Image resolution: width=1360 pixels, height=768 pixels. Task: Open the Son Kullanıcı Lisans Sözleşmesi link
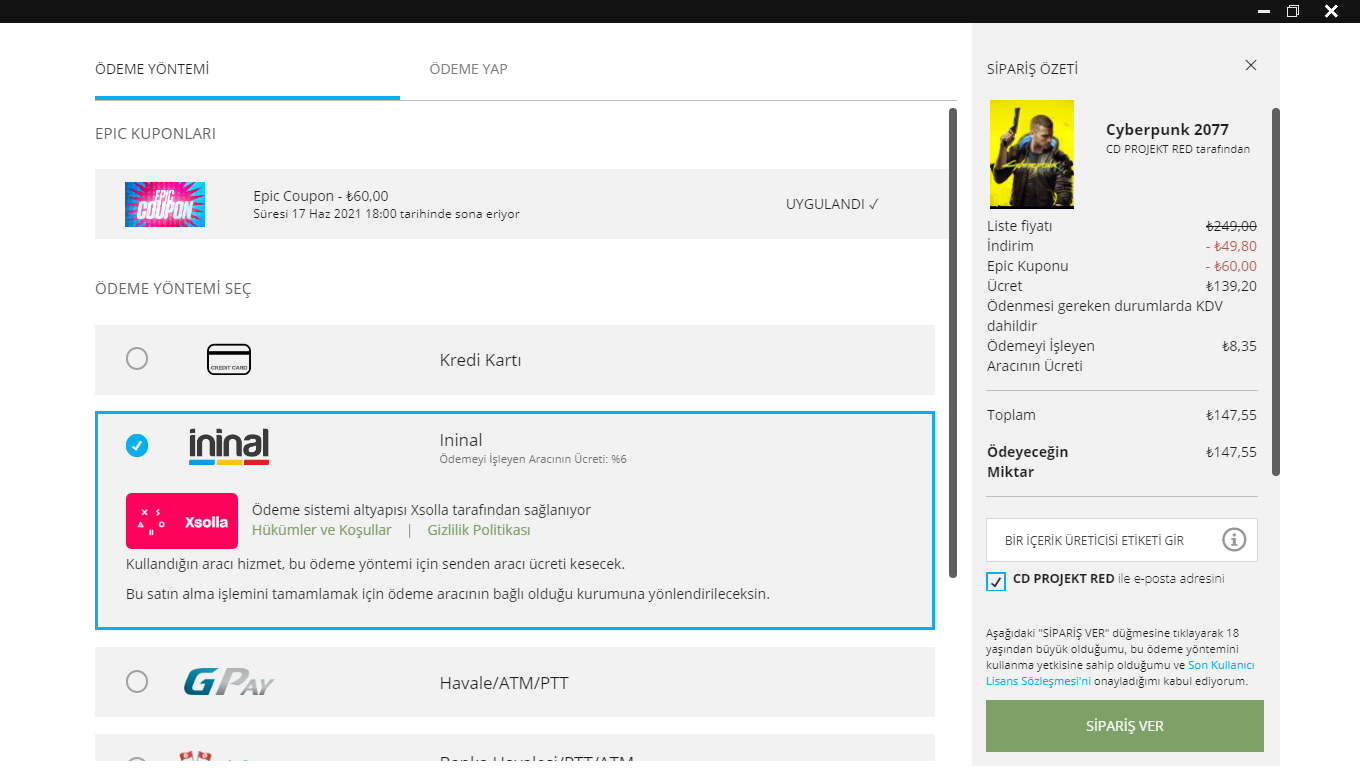coord(1120,673)
